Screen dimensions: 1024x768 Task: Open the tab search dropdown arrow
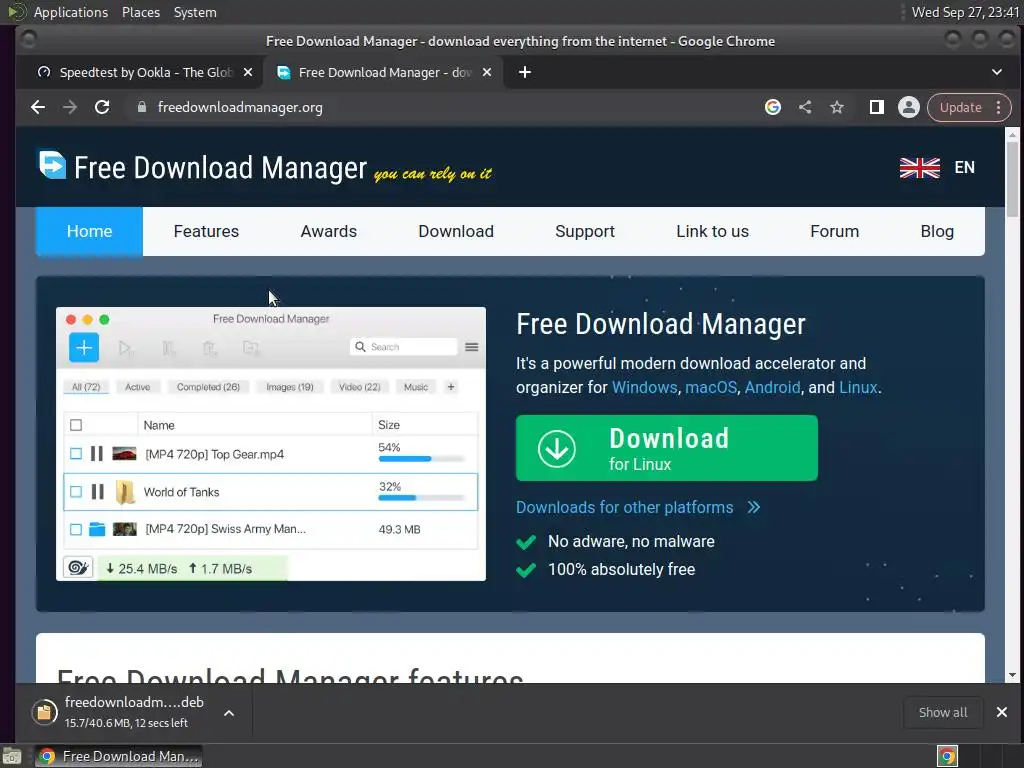click(997, 72)
